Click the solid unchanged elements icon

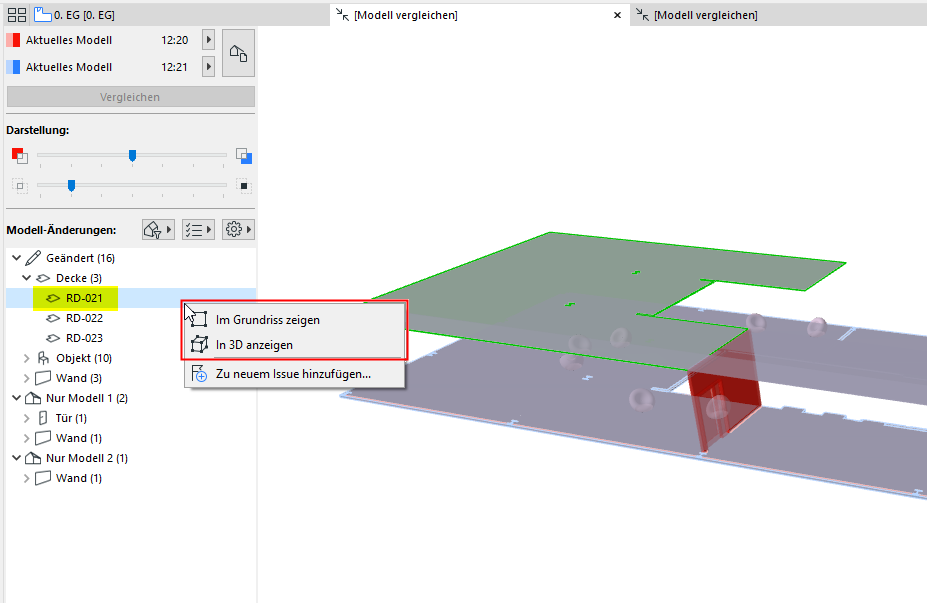(244, 186)
